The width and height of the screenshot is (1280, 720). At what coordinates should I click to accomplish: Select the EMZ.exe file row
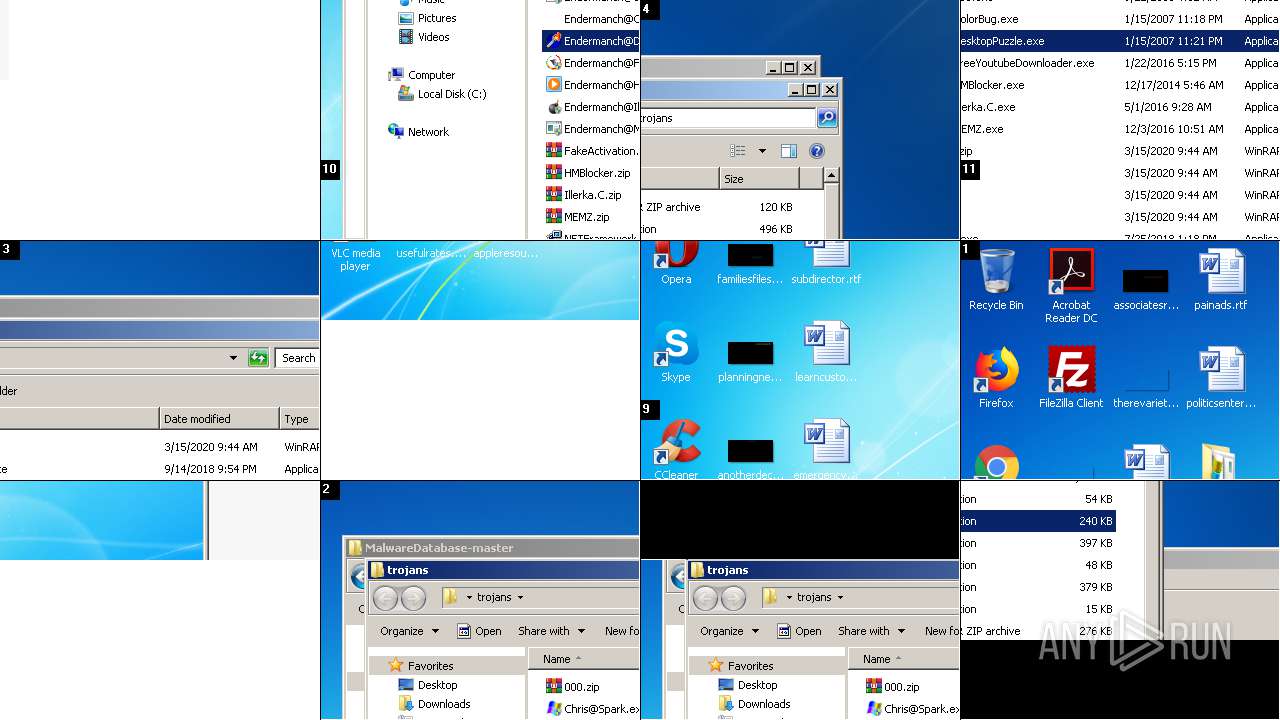point(1120,129)
